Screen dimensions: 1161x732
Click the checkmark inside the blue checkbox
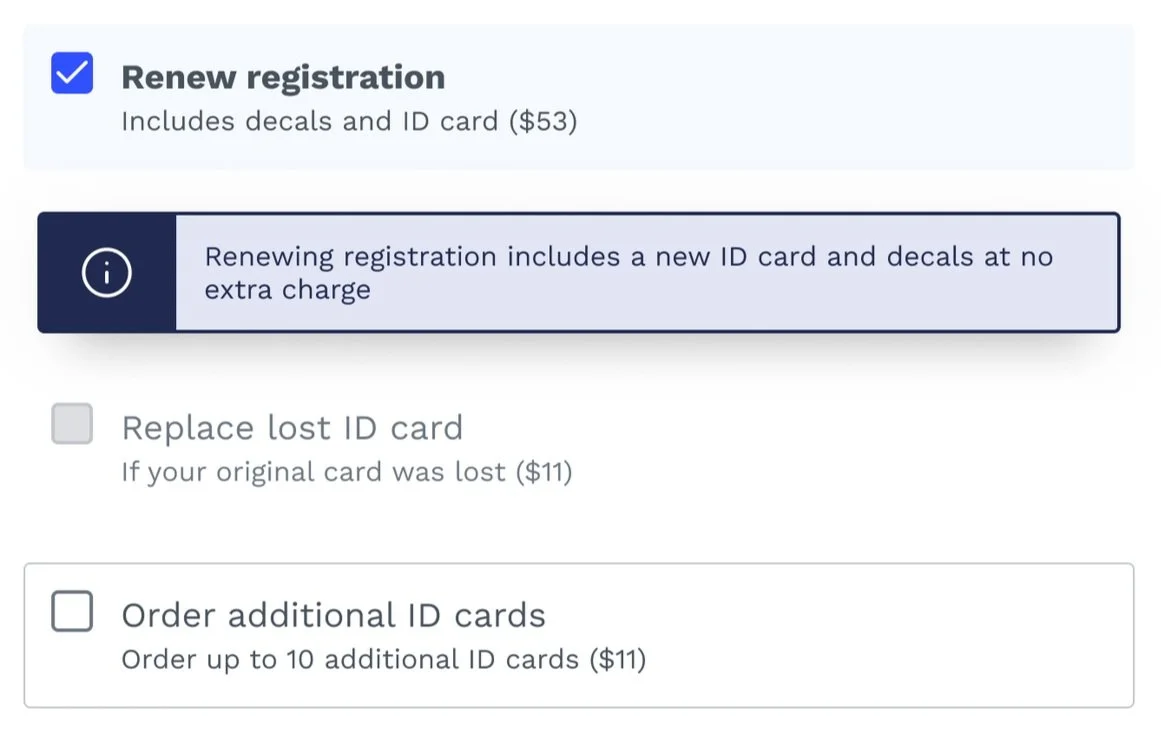pyautogui.click(x=71, y=74)
